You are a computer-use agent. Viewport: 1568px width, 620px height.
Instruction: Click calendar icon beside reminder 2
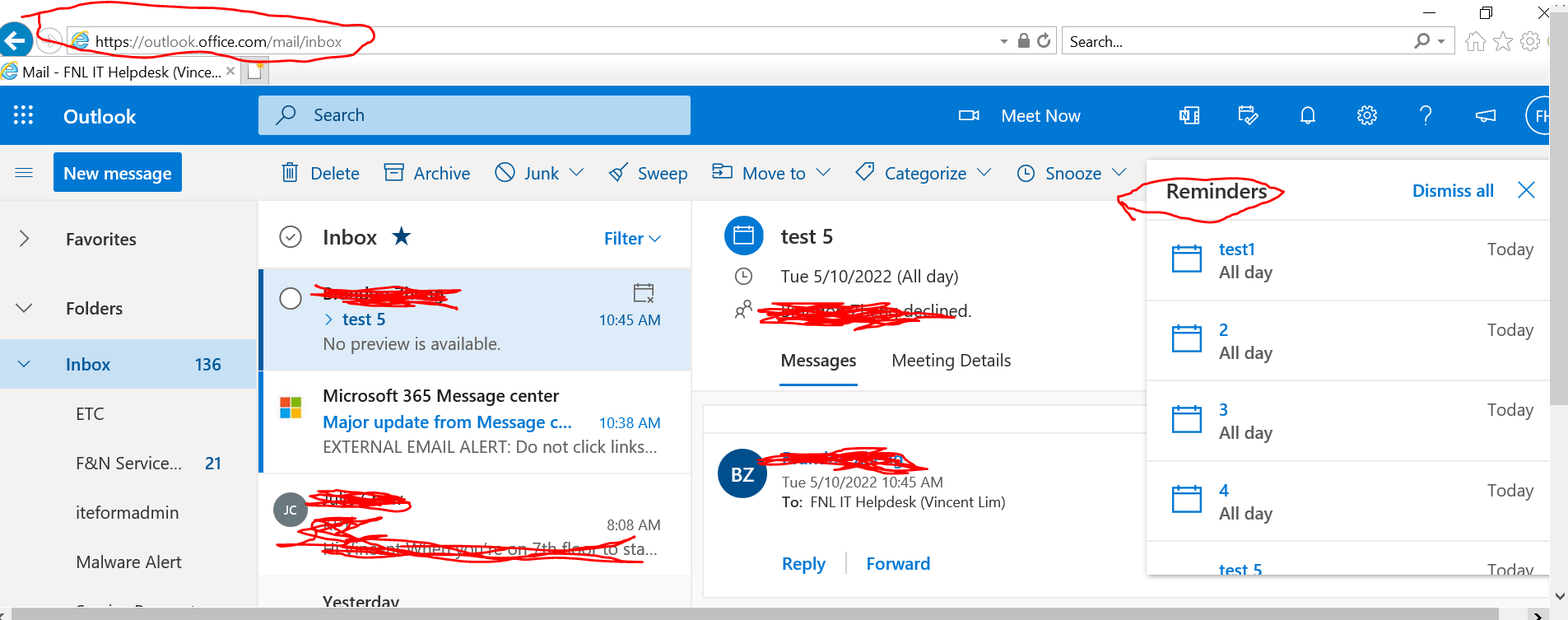click(x=1186, y=338)
